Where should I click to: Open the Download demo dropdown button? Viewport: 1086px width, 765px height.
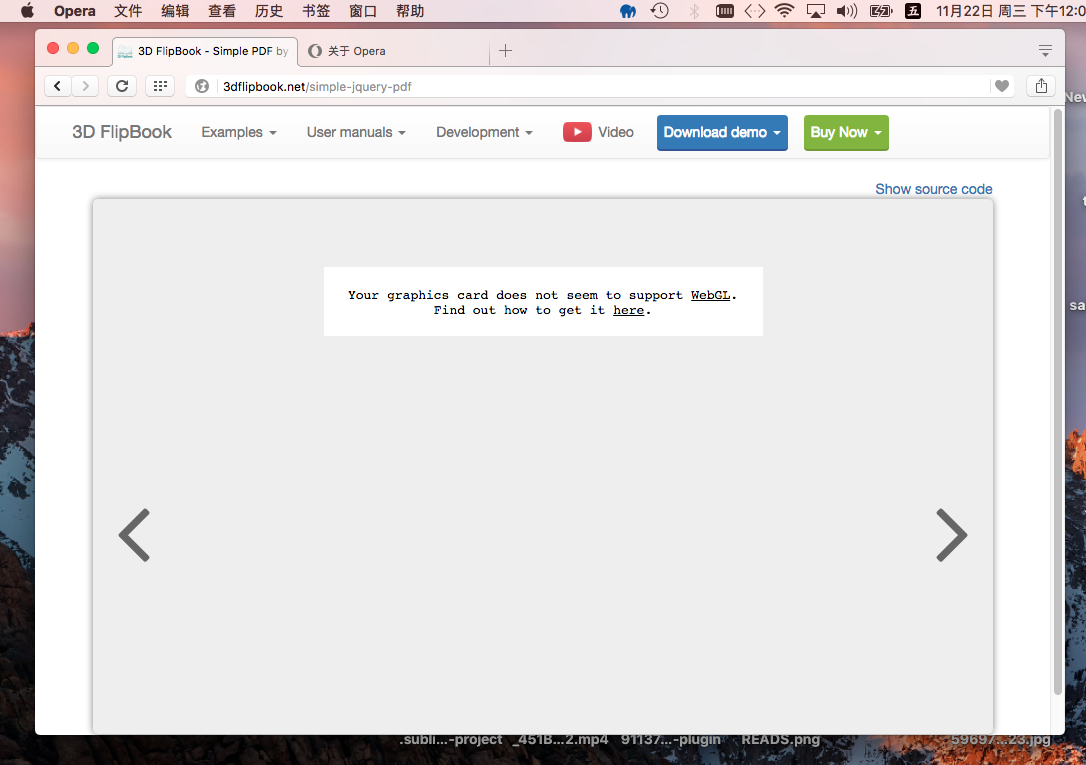click(722, 132)
